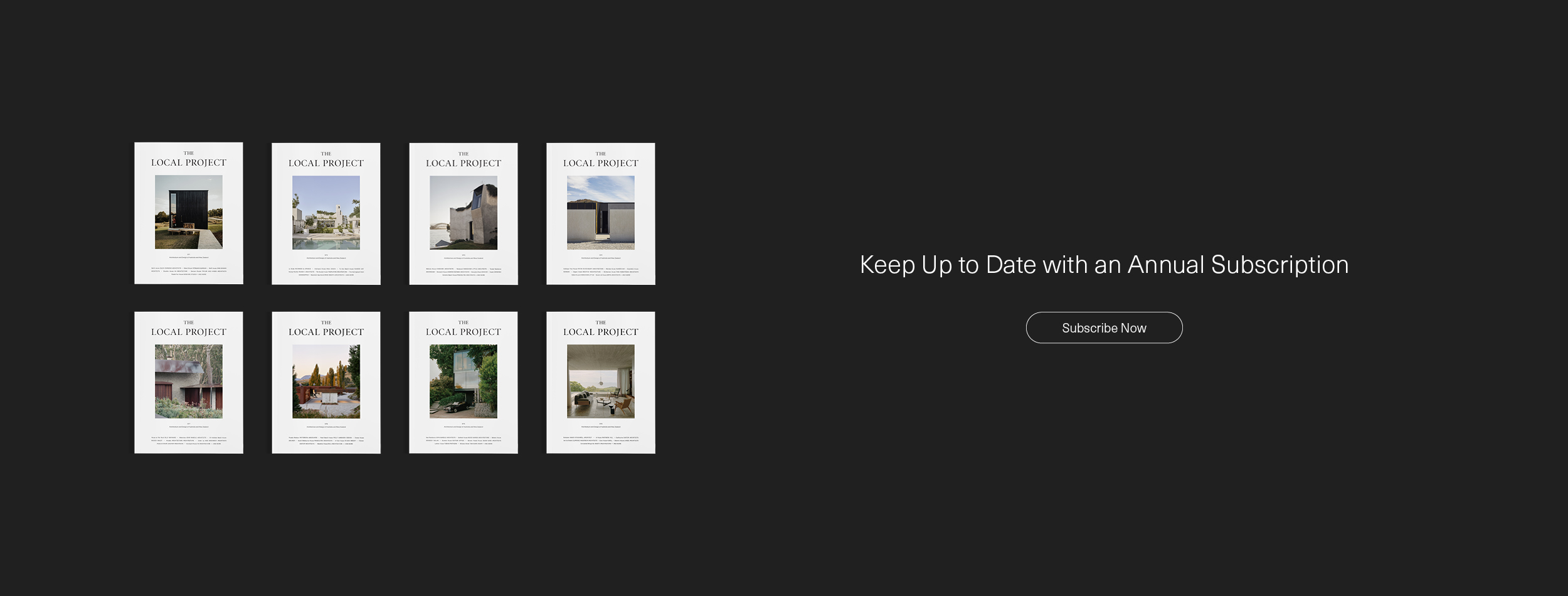Select the glass house with vintage car cover
The width and height of the screenshot is (1568, 596).
coord(464,383)
